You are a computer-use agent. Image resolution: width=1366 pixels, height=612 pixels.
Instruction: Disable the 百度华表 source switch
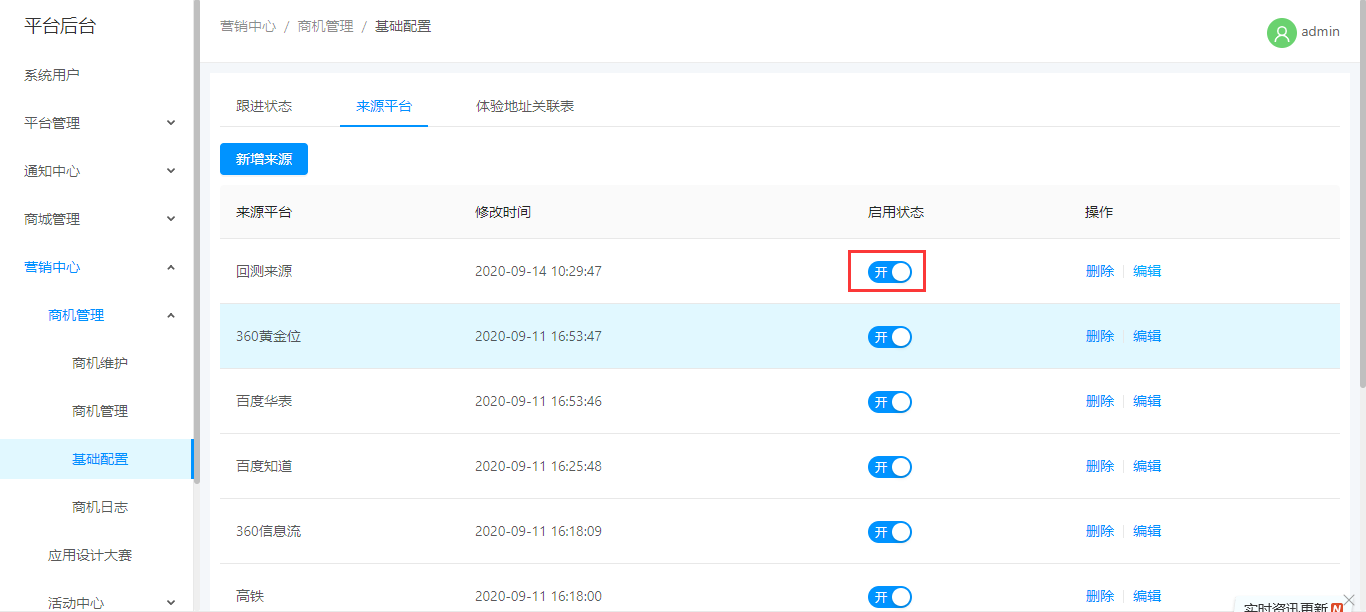point(890,402)
